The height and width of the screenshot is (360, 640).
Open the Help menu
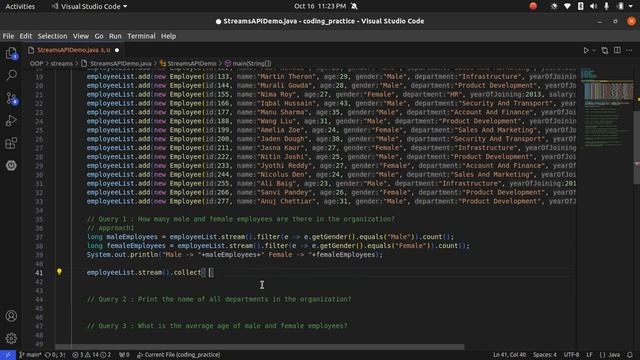pyautogui.click(x=168, y=36)
